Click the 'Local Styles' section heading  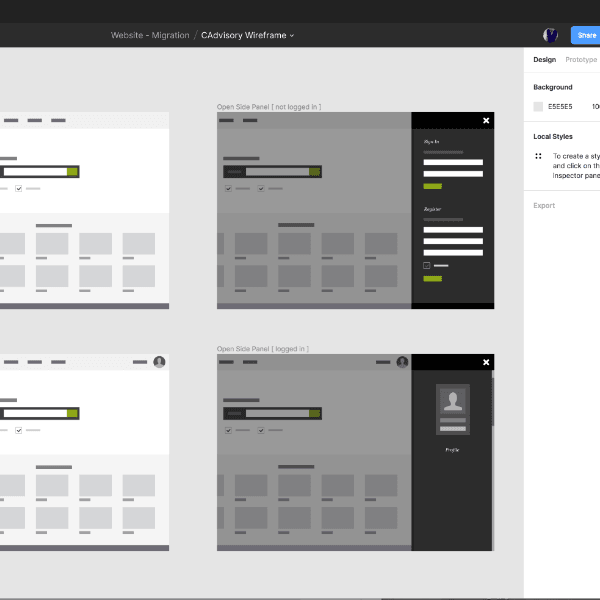553,137
